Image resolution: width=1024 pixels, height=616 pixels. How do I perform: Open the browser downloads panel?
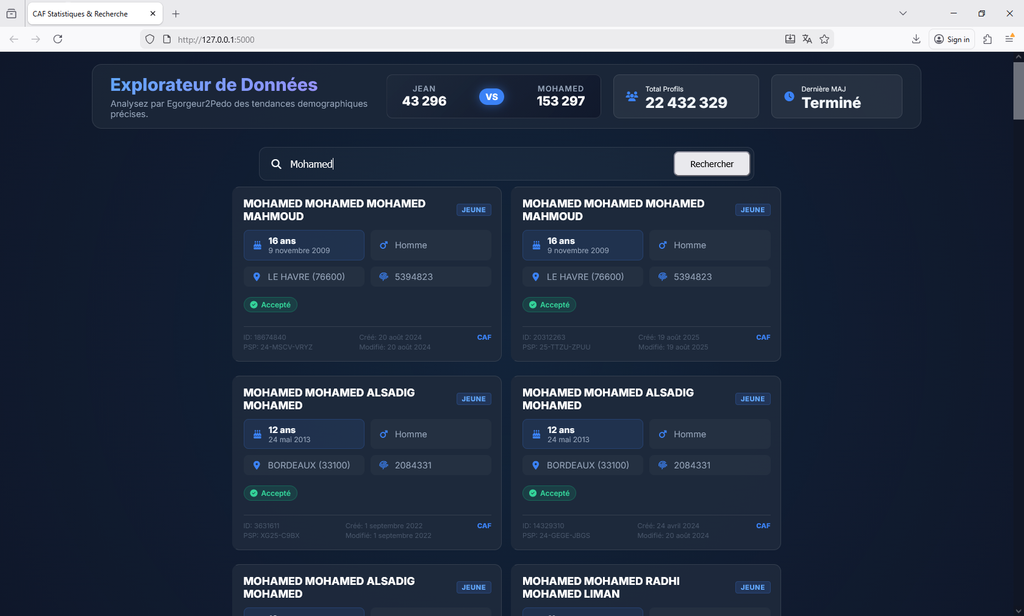click(916, 39)
